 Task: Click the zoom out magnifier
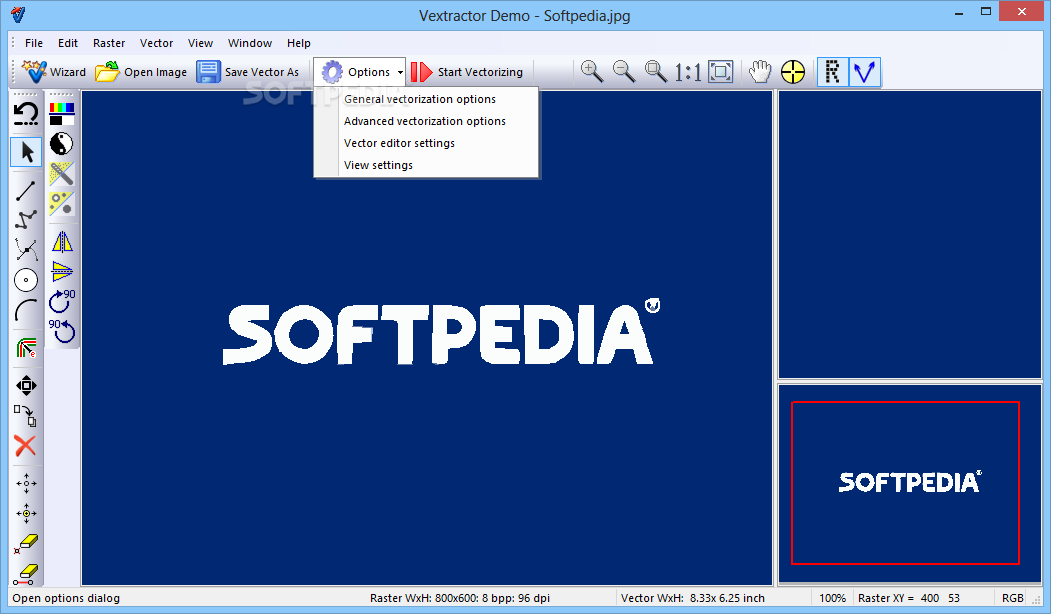(x=624, y=72)
